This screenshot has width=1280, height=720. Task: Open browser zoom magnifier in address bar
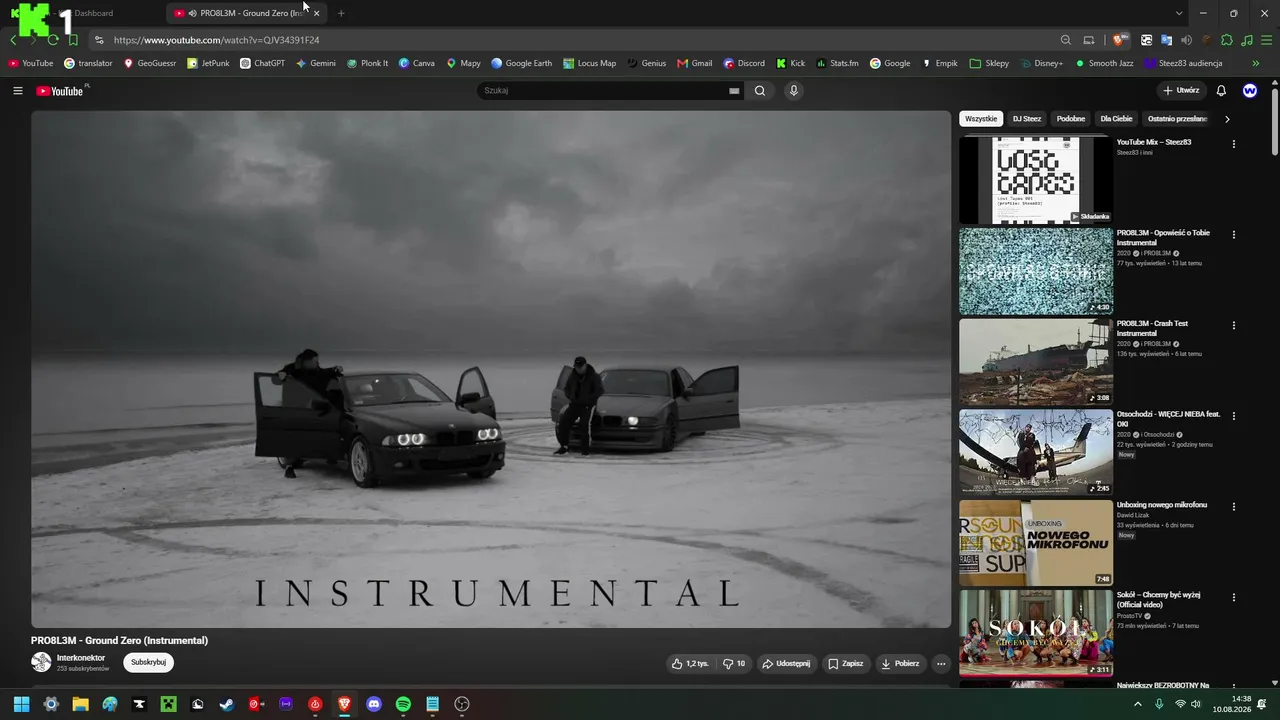1066,40
